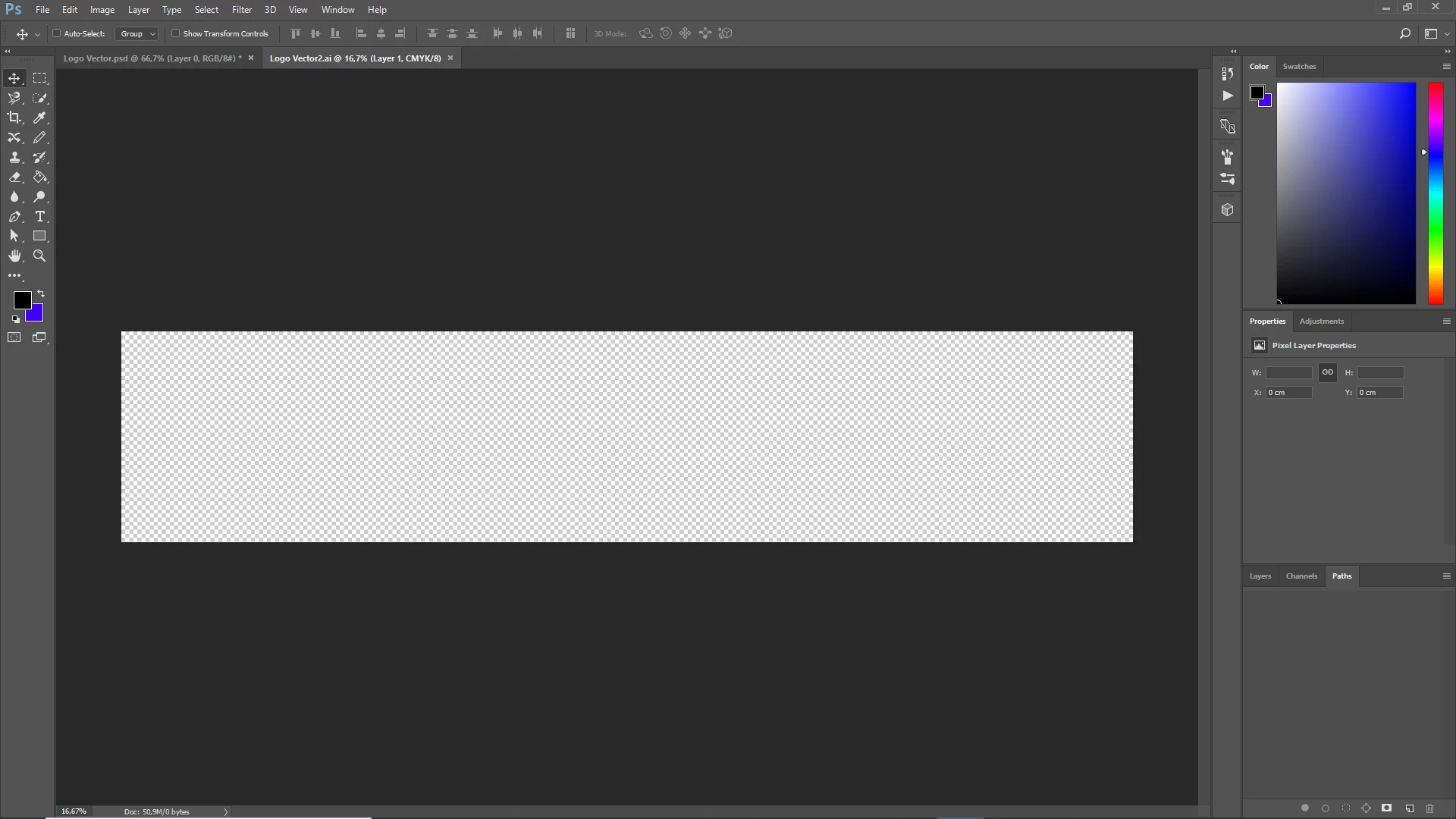Screen dimensions: 1456x819
Task: Click the X position input field
Action: coord(1288,393)
